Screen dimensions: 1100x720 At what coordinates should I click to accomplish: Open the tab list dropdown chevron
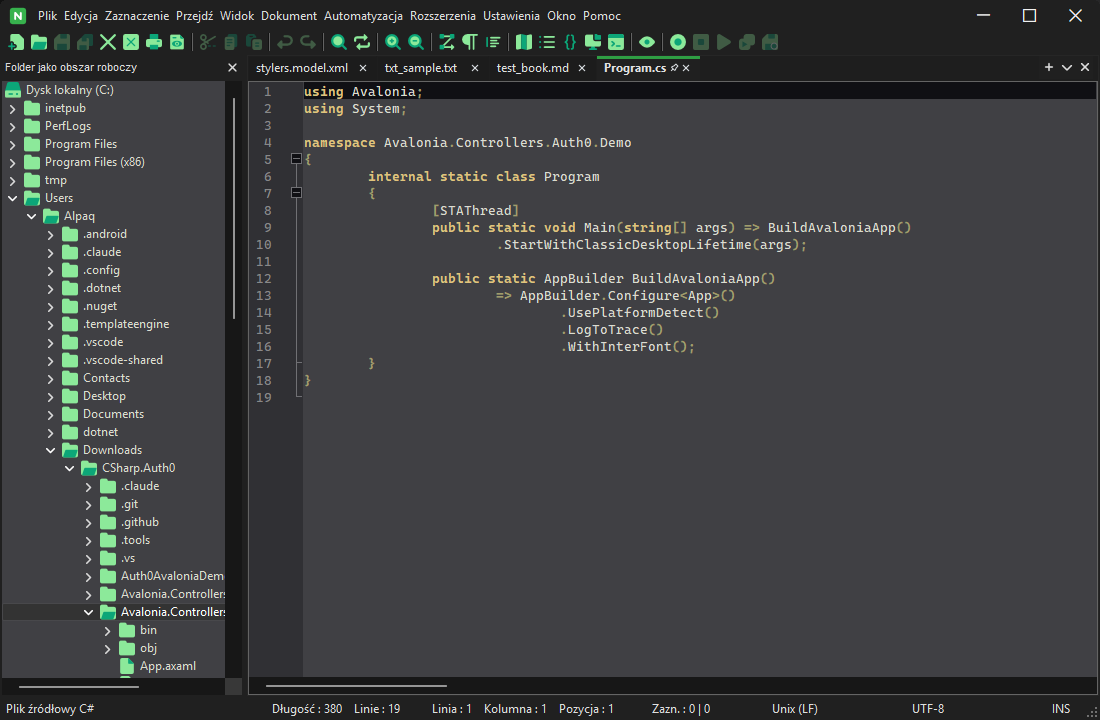tap(1067, 67)
